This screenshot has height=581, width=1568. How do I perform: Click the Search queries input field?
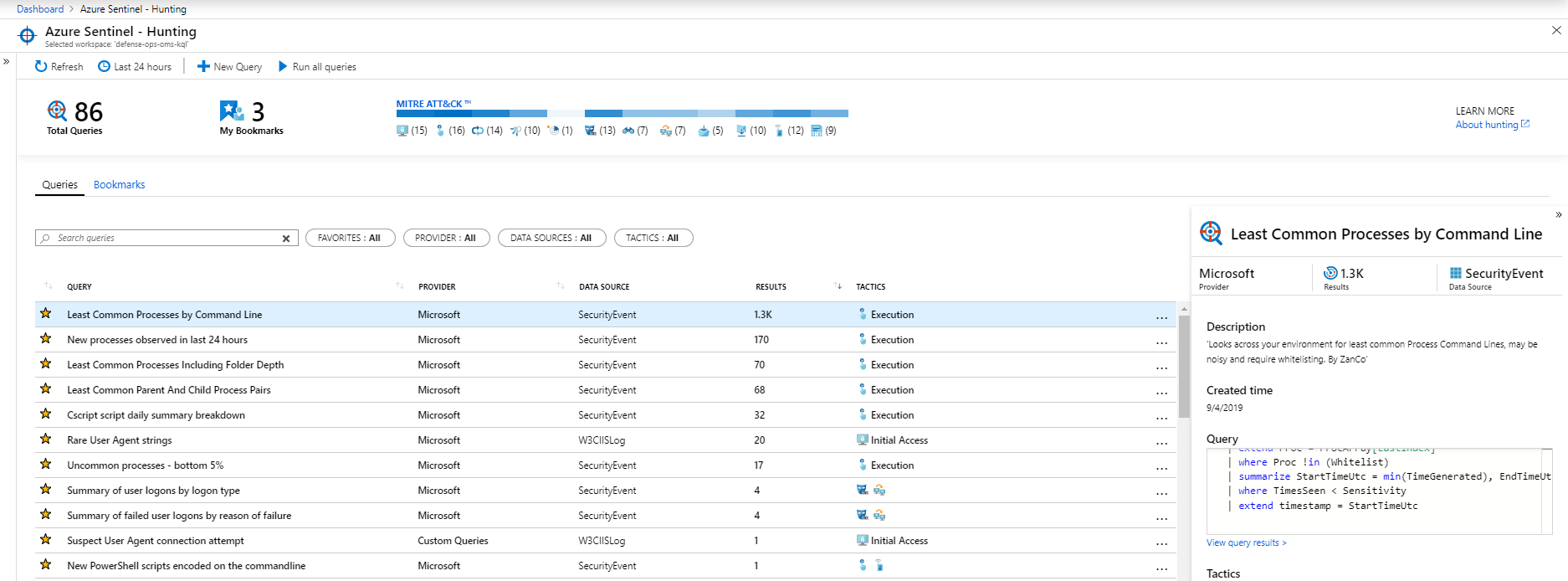167,239
